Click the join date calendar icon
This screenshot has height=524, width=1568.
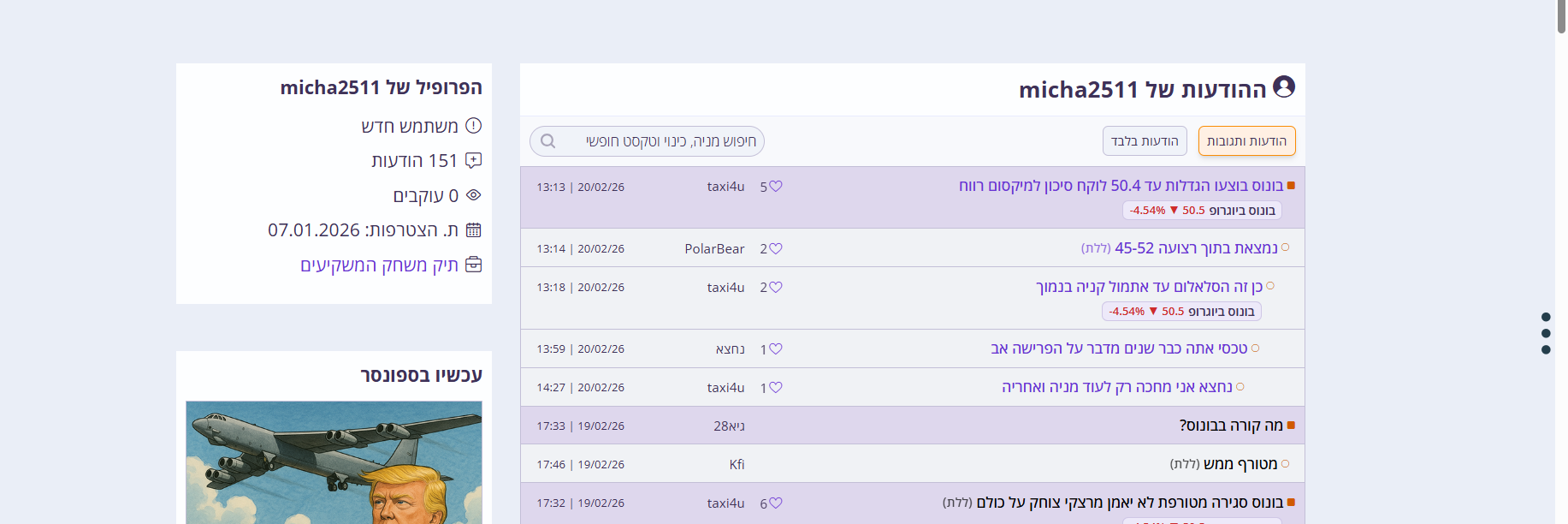(473, 230)
